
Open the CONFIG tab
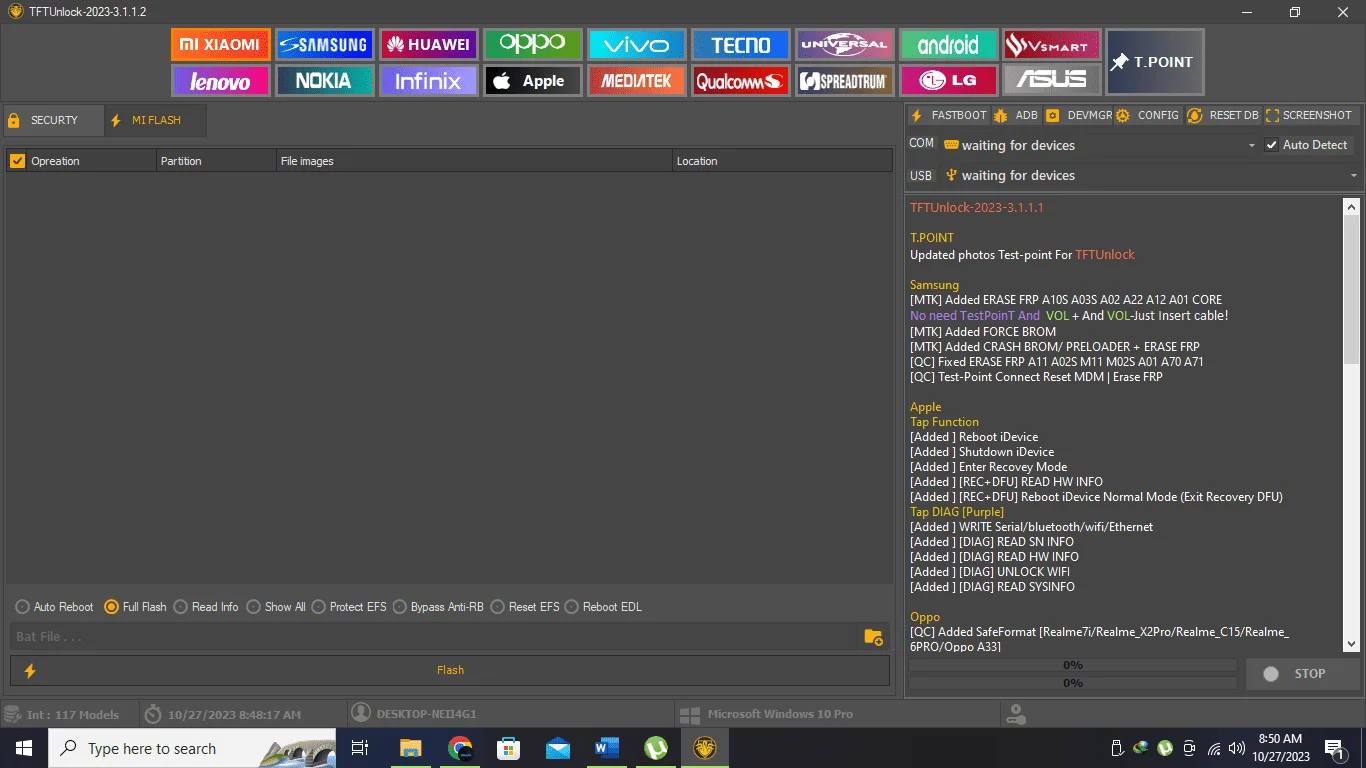(x=1149, y=116)
